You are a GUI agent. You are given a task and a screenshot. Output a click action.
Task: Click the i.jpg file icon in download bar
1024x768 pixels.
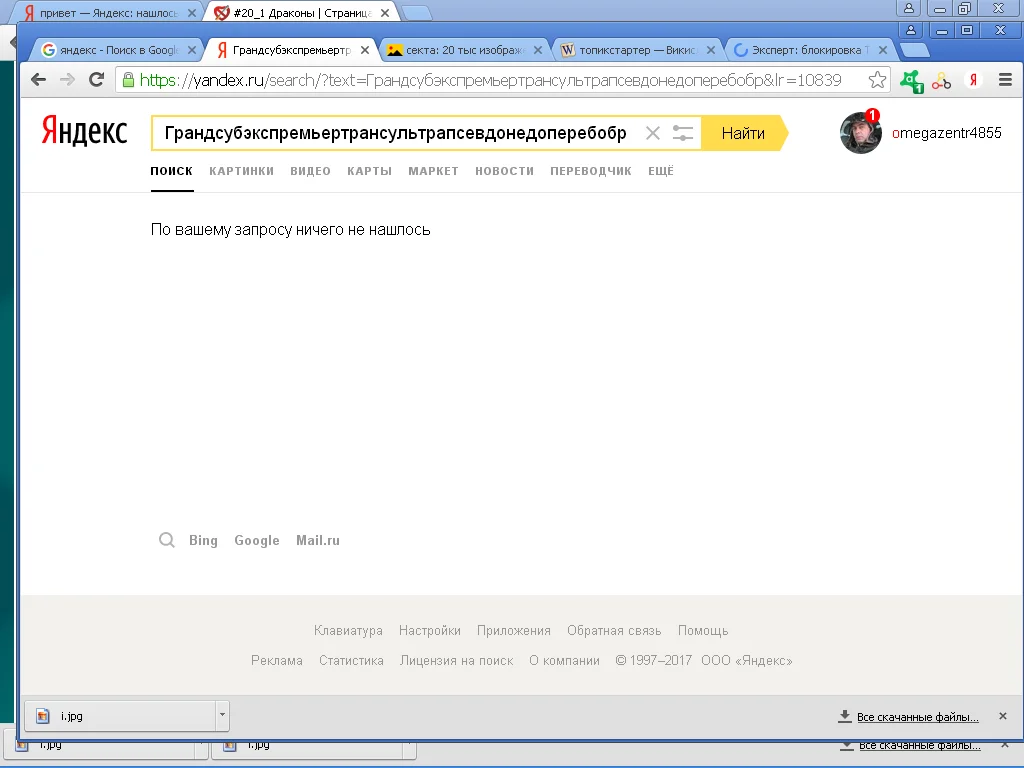click(42, 716)
